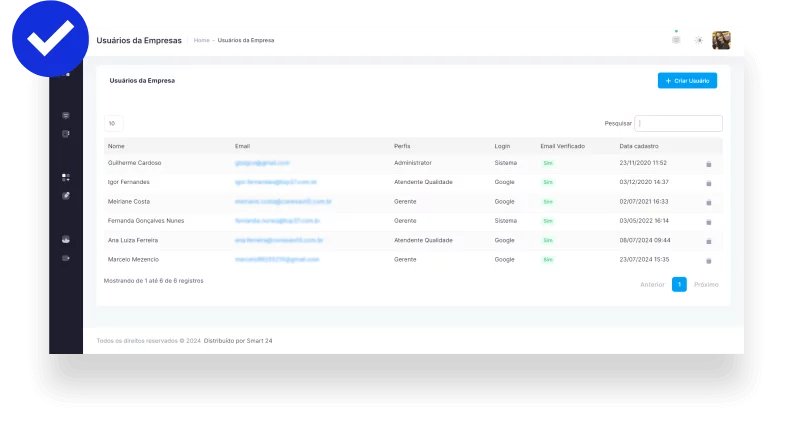Click the name Meiriane Costa
The height and width of the screenshot is (437, 794).
click(129, 202)
